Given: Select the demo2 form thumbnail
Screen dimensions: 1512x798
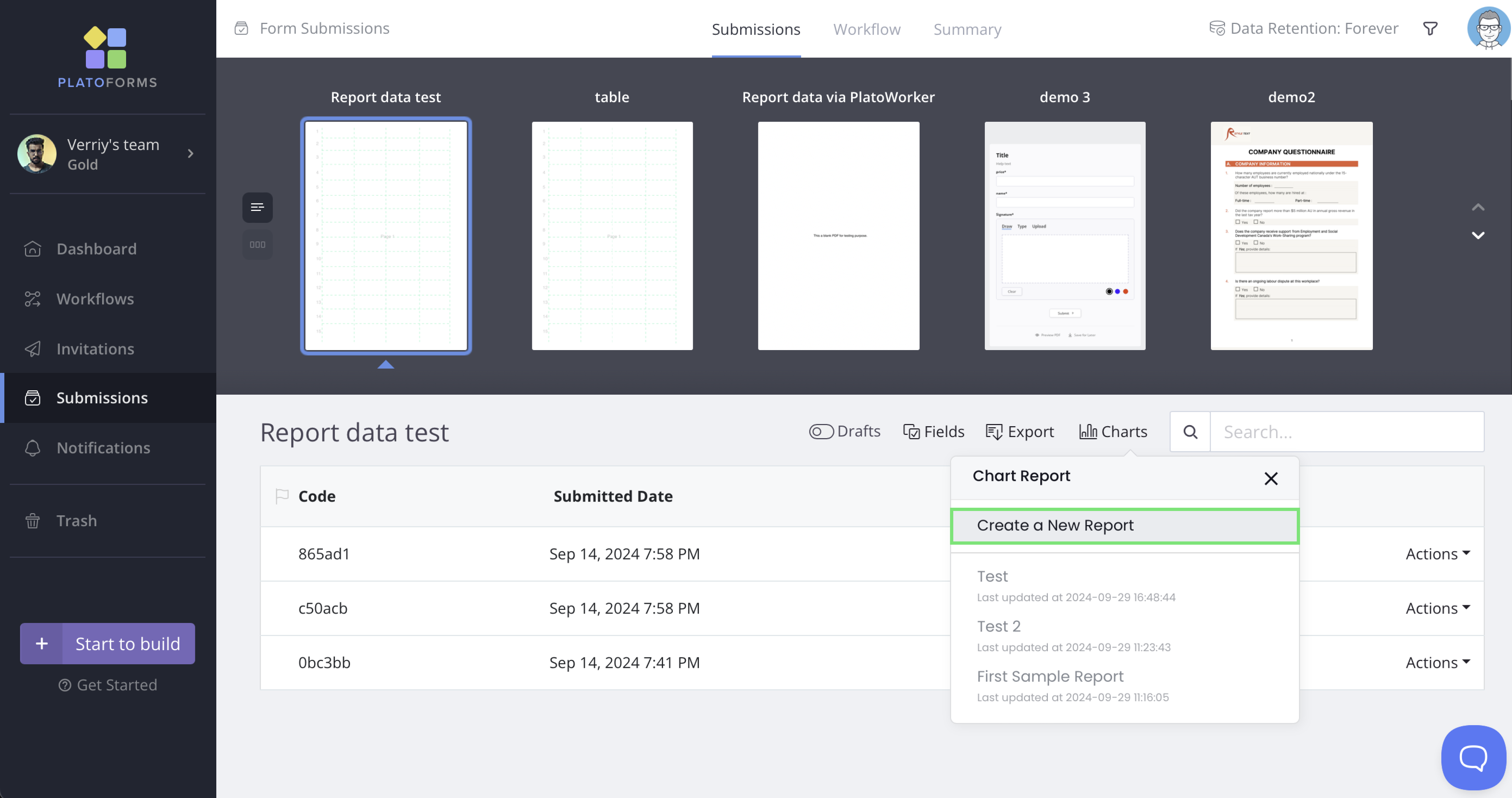Looking at the screenshot, I should pos(1291,236).
